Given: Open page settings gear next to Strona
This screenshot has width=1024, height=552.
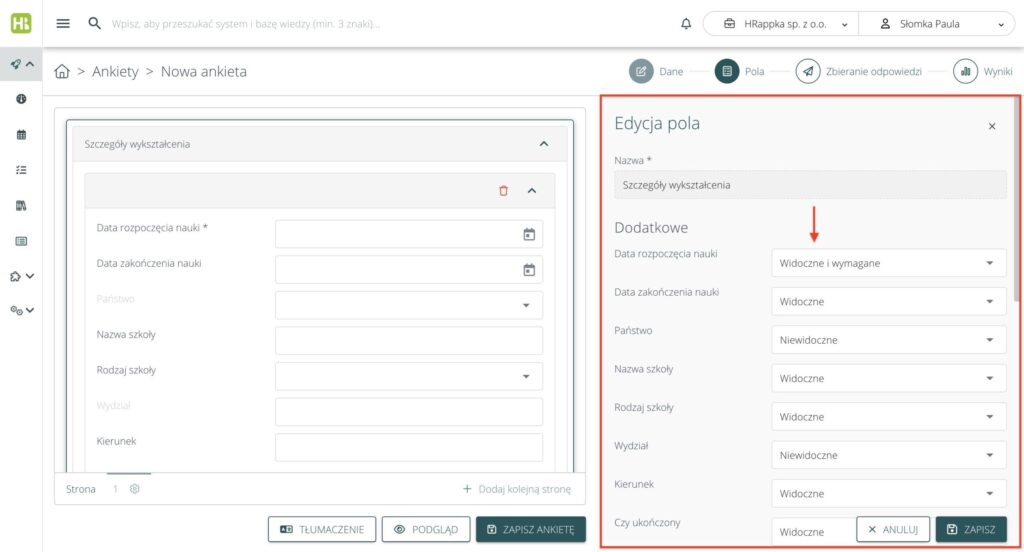Looking at the screenshot, I should pyautogui.click(x=134, y=489).
